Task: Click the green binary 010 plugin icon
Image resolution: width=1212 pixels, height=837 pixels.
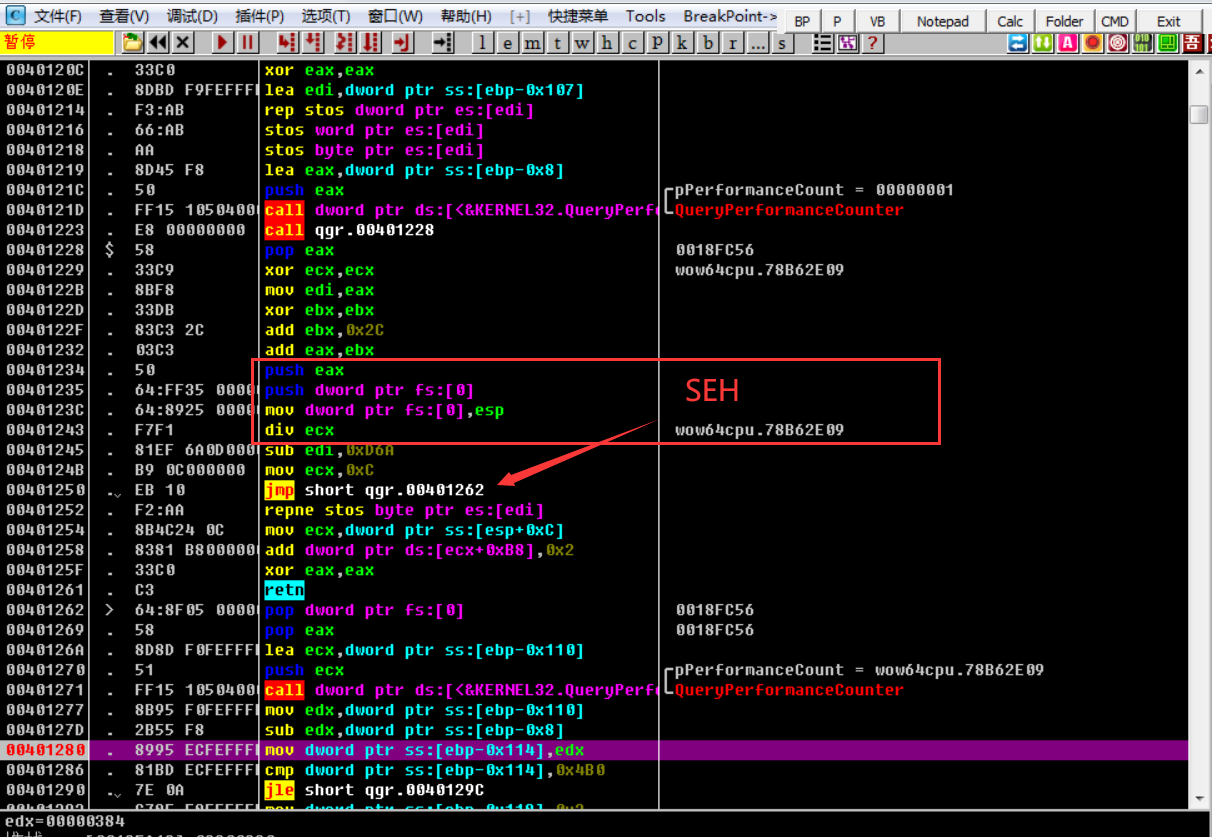Action: tap(1142, 42)
